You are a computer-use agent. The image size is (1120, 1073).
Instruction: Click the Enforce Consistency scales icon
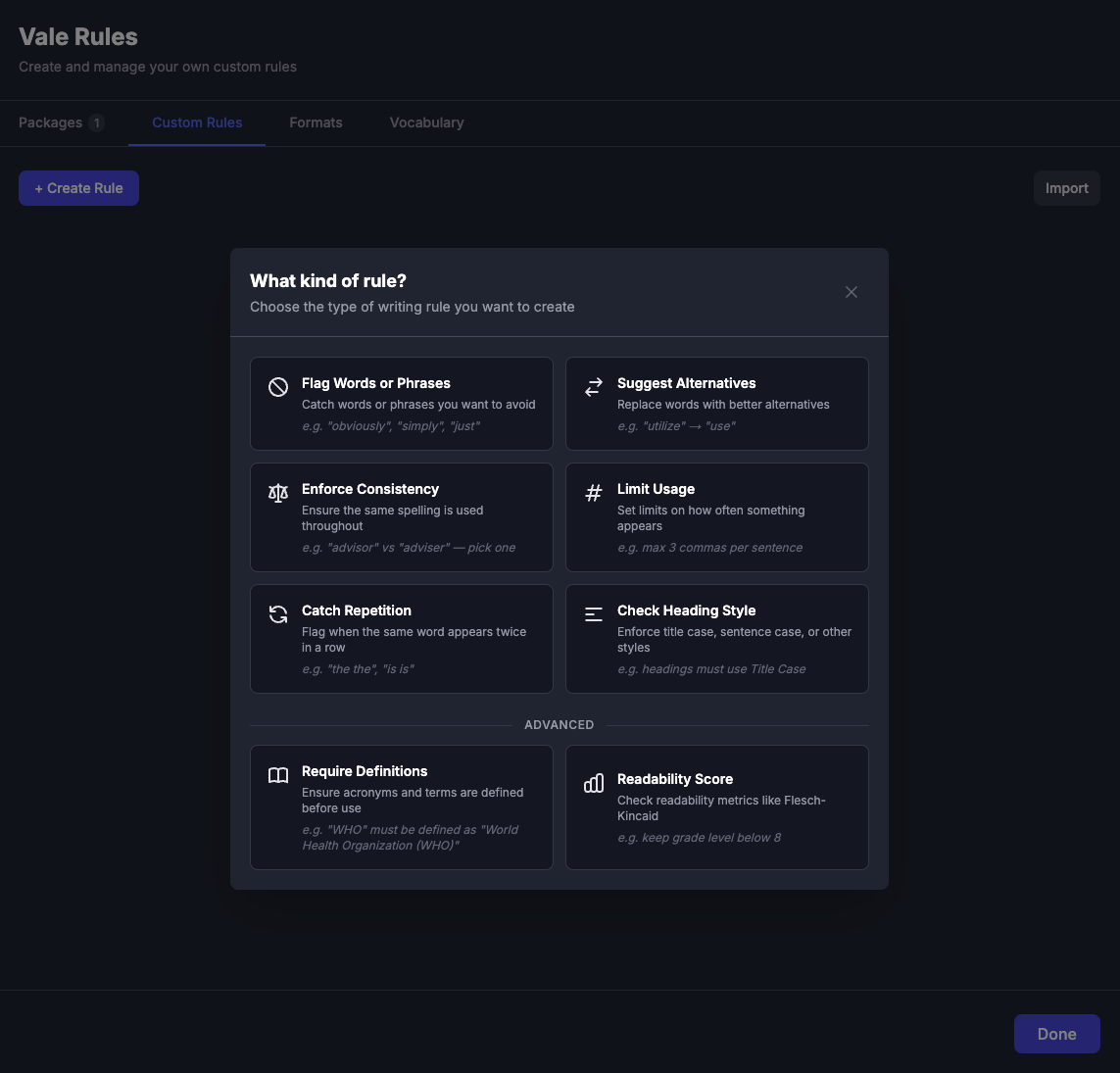click(278, 493)
